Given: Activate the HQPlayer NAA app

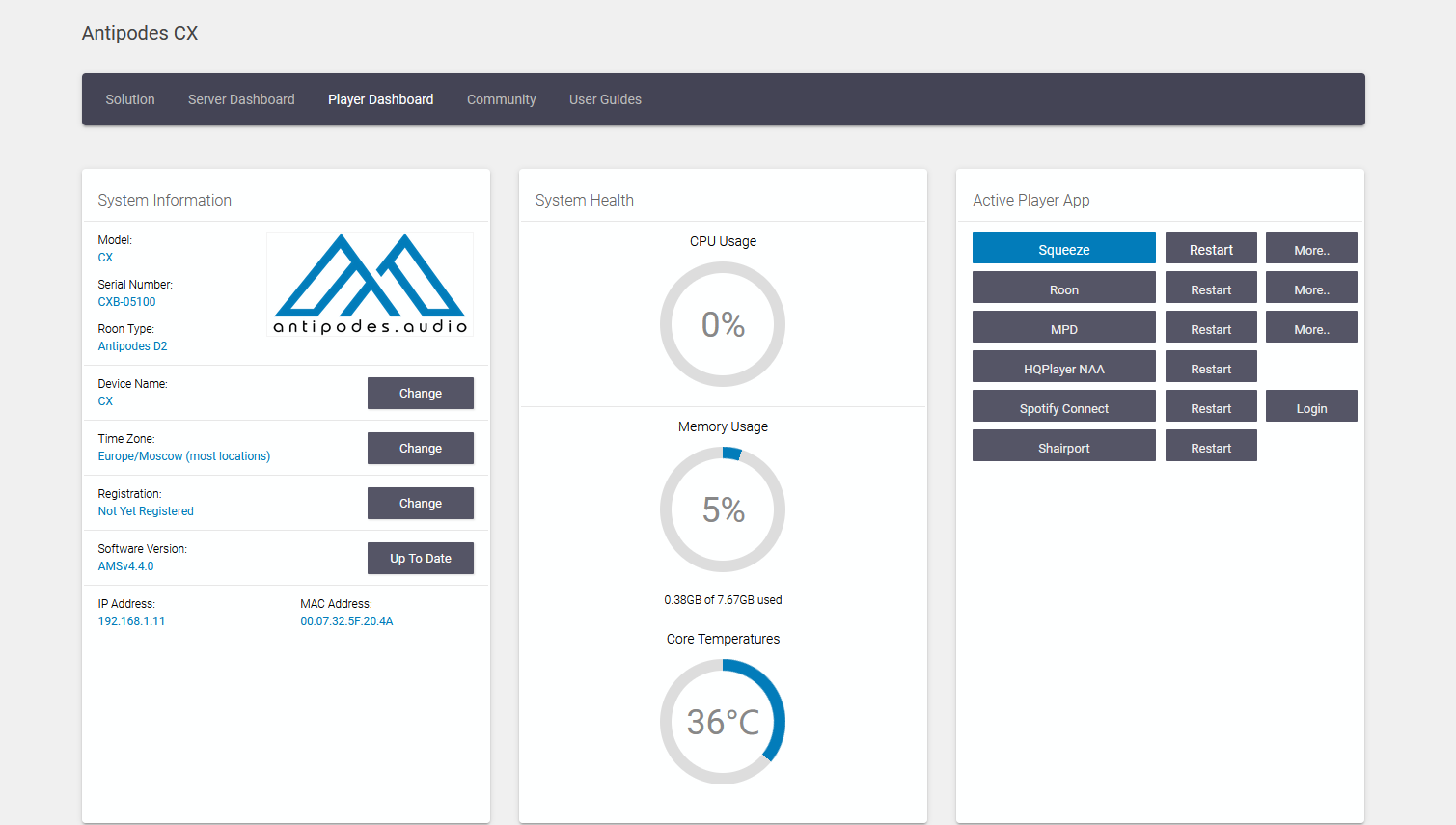Looking at the screenshot, I should point(1064,367).
